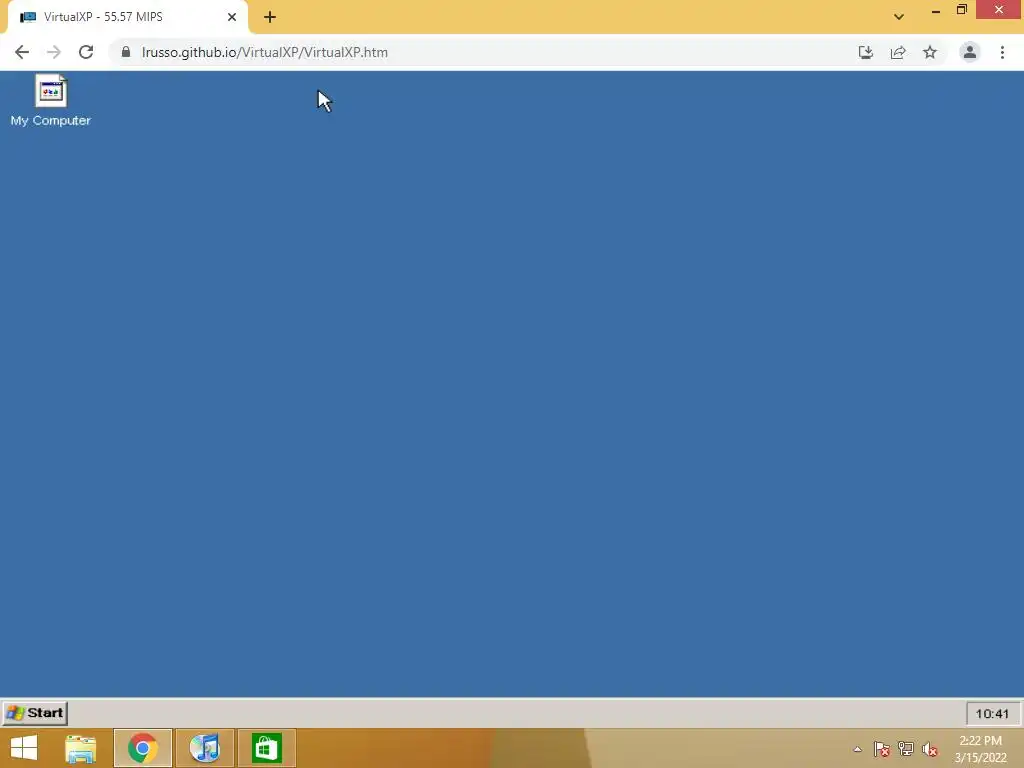Open the Chrome profile avatar menu
The height and width of the screenshot is (768, 1024).
click(970, 52)
